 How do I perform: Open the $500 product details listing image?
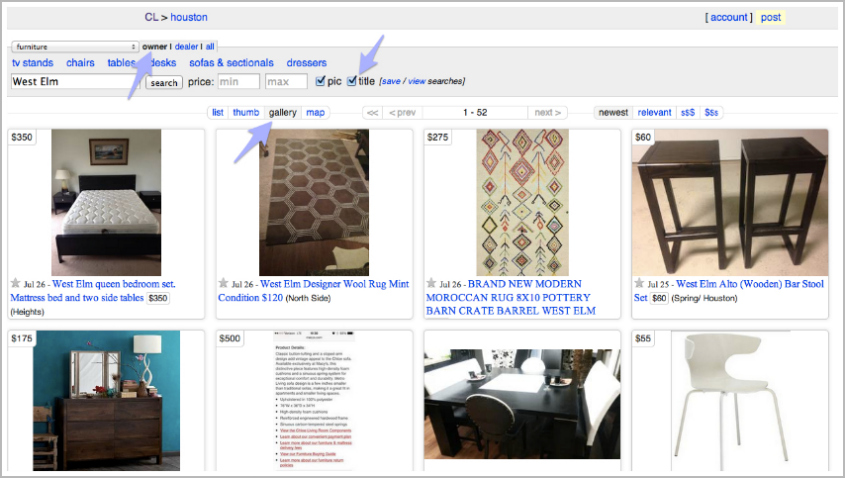coord(314,401)
